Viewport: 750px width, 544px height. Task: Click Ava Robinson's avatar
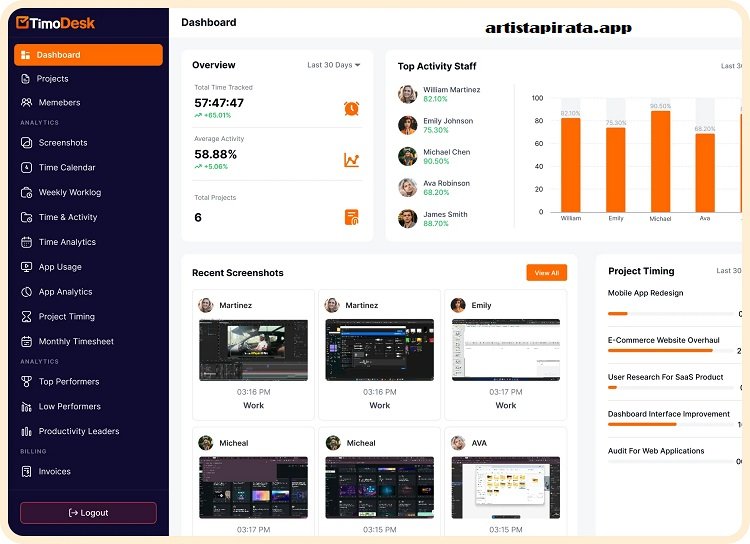click(408, 188)
